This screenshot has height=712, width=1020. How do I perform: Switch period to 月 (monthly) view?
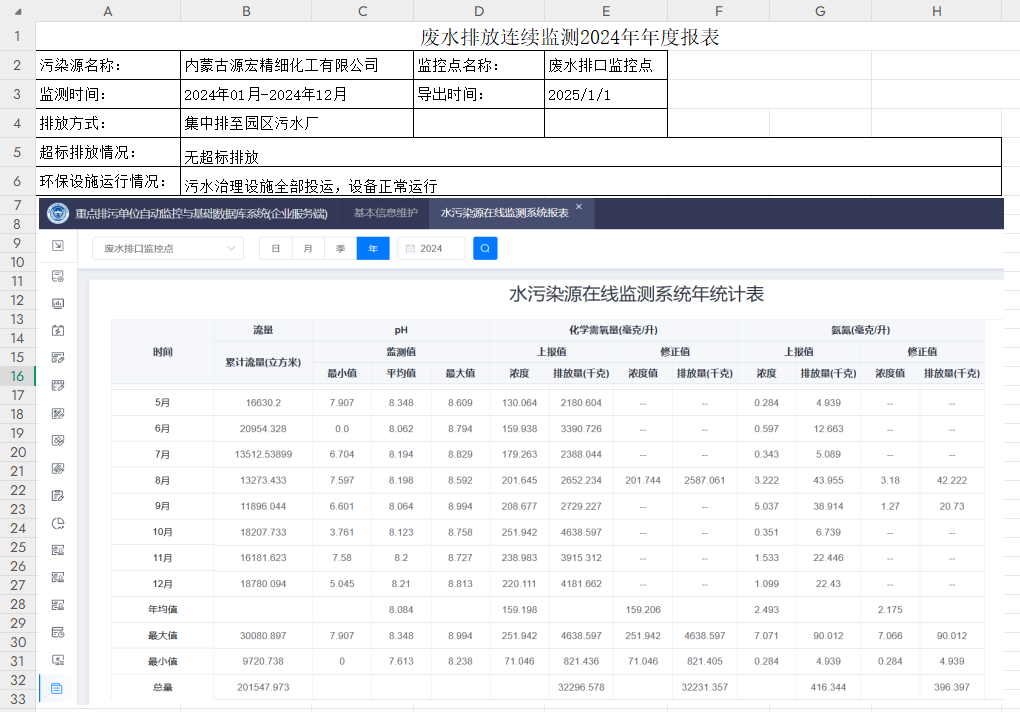click(308, 248)
